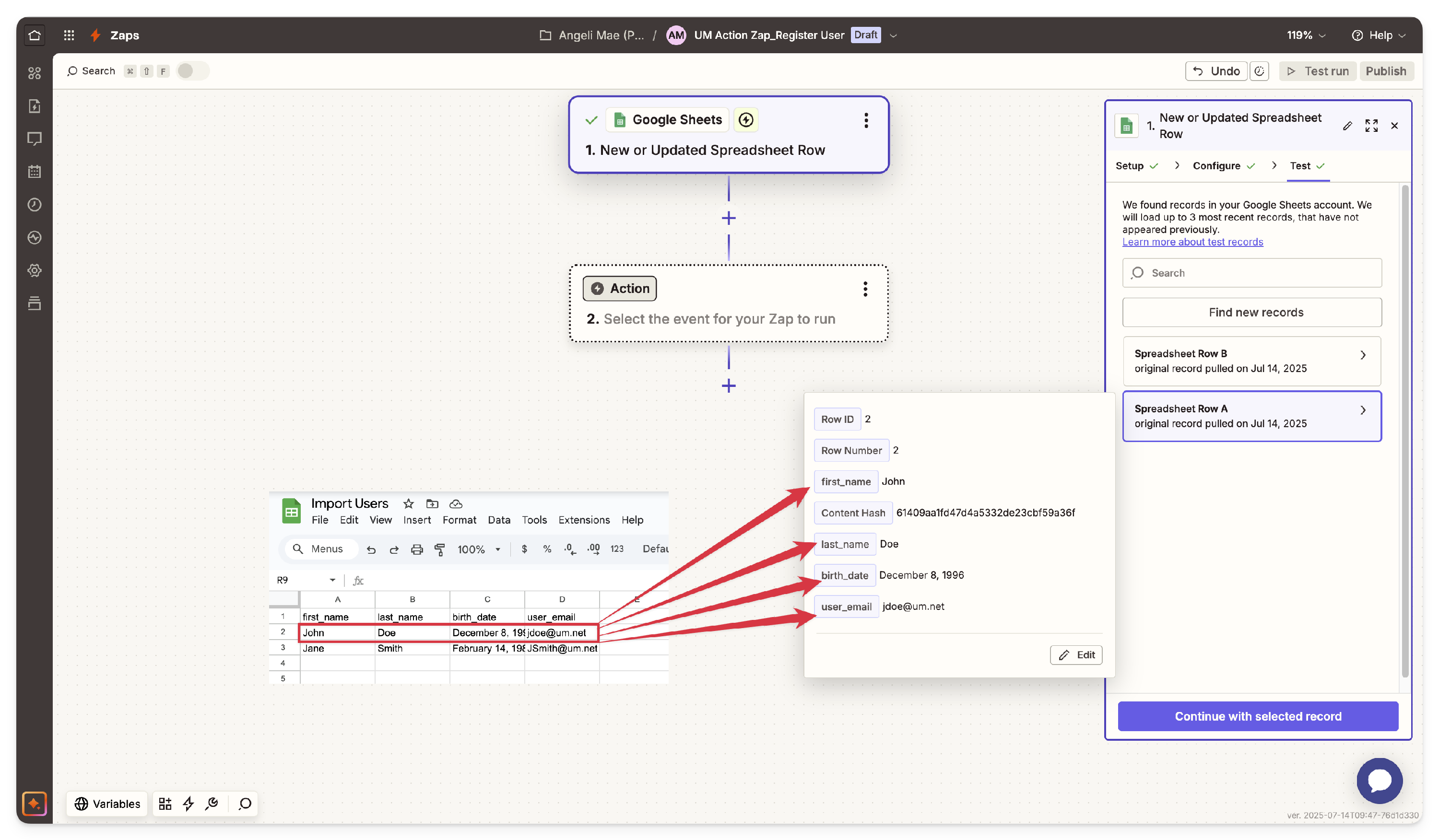Go to Zapier home icon

pos(34,35)
